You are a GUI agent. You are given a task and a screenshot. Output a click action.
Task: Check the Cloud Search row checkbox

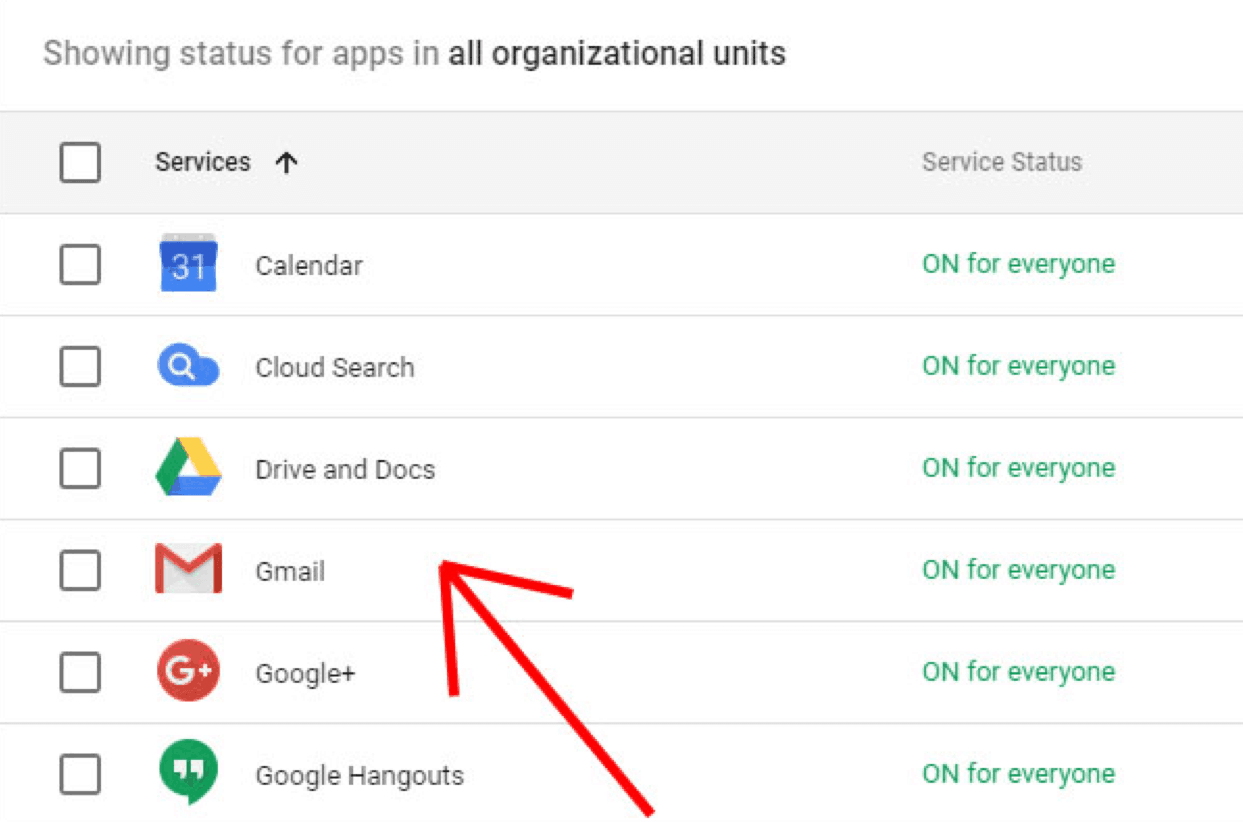pyautogui.click(x=80, y=367)
